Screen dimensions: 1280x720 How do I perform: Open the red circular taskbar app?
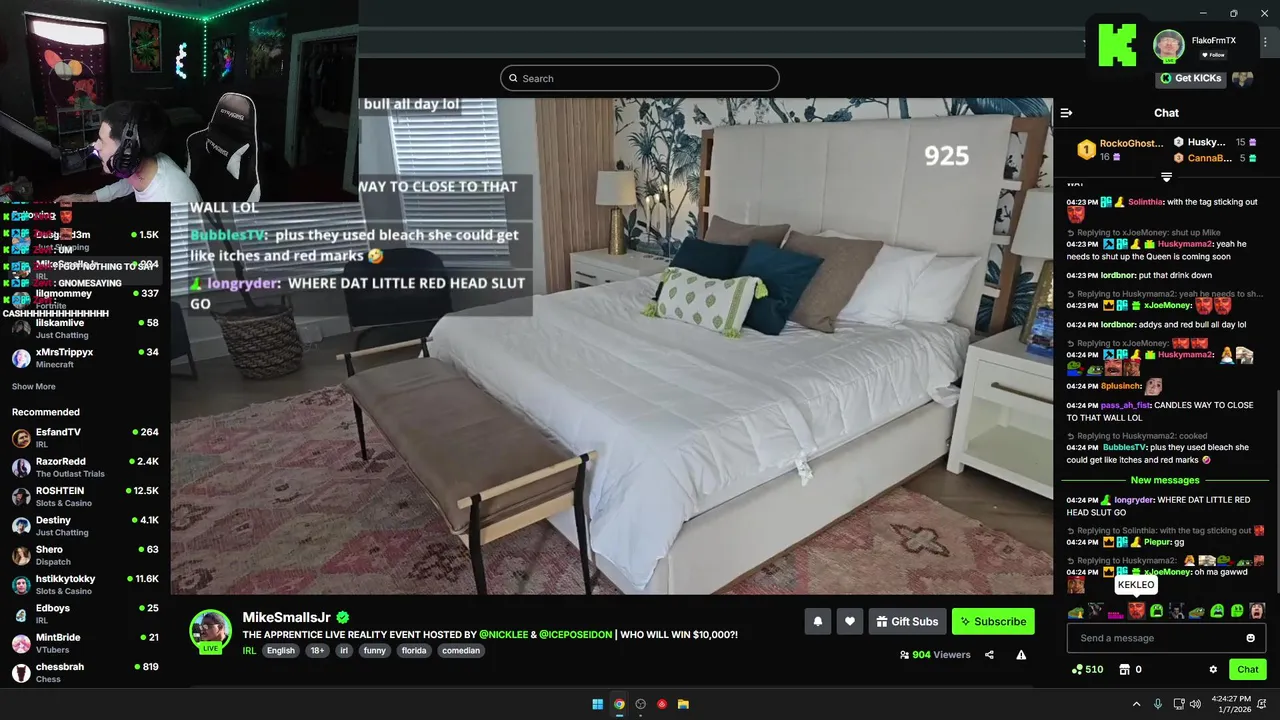(x=662, y=704)
